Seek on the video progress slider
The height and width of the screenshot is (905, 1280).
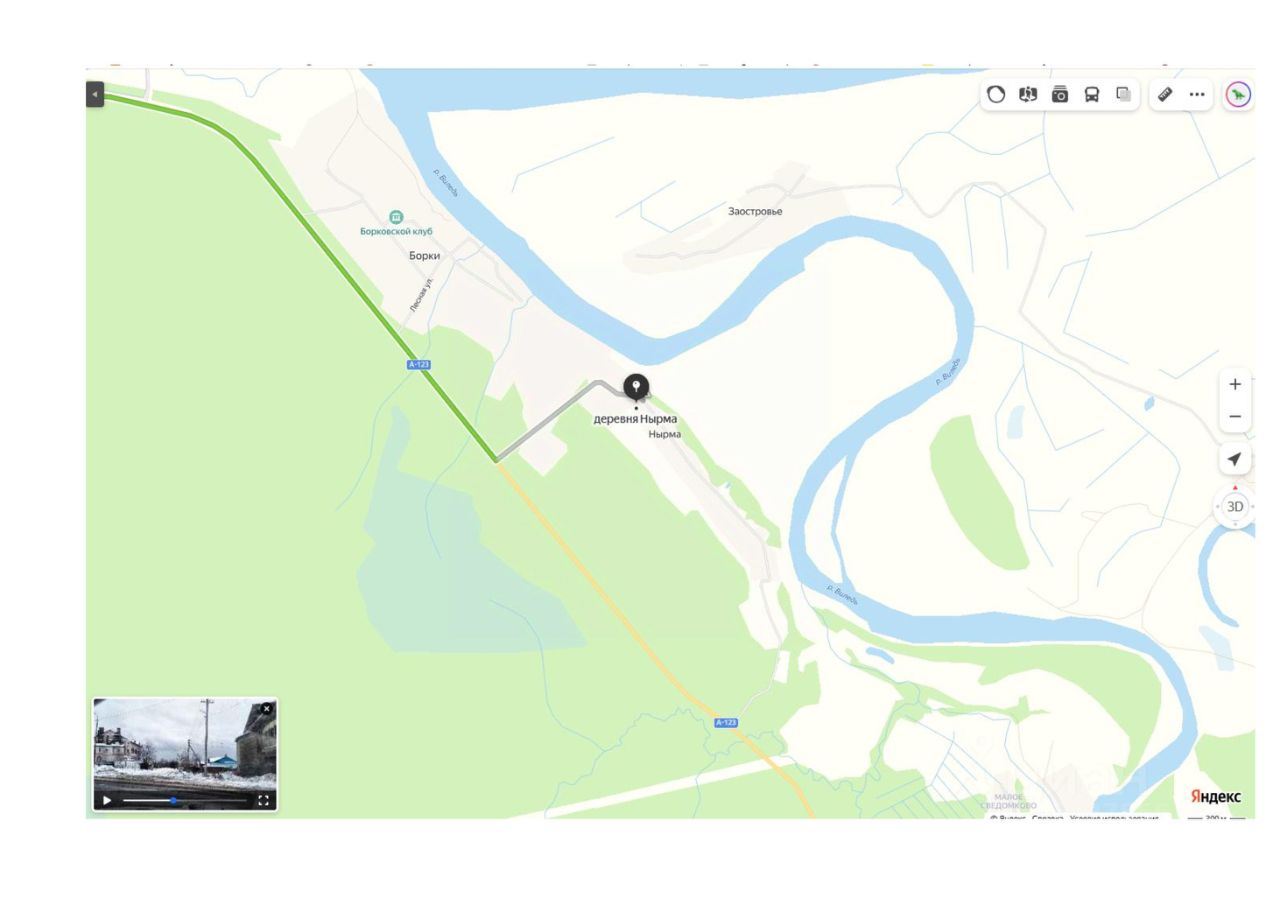pos(184,801)
